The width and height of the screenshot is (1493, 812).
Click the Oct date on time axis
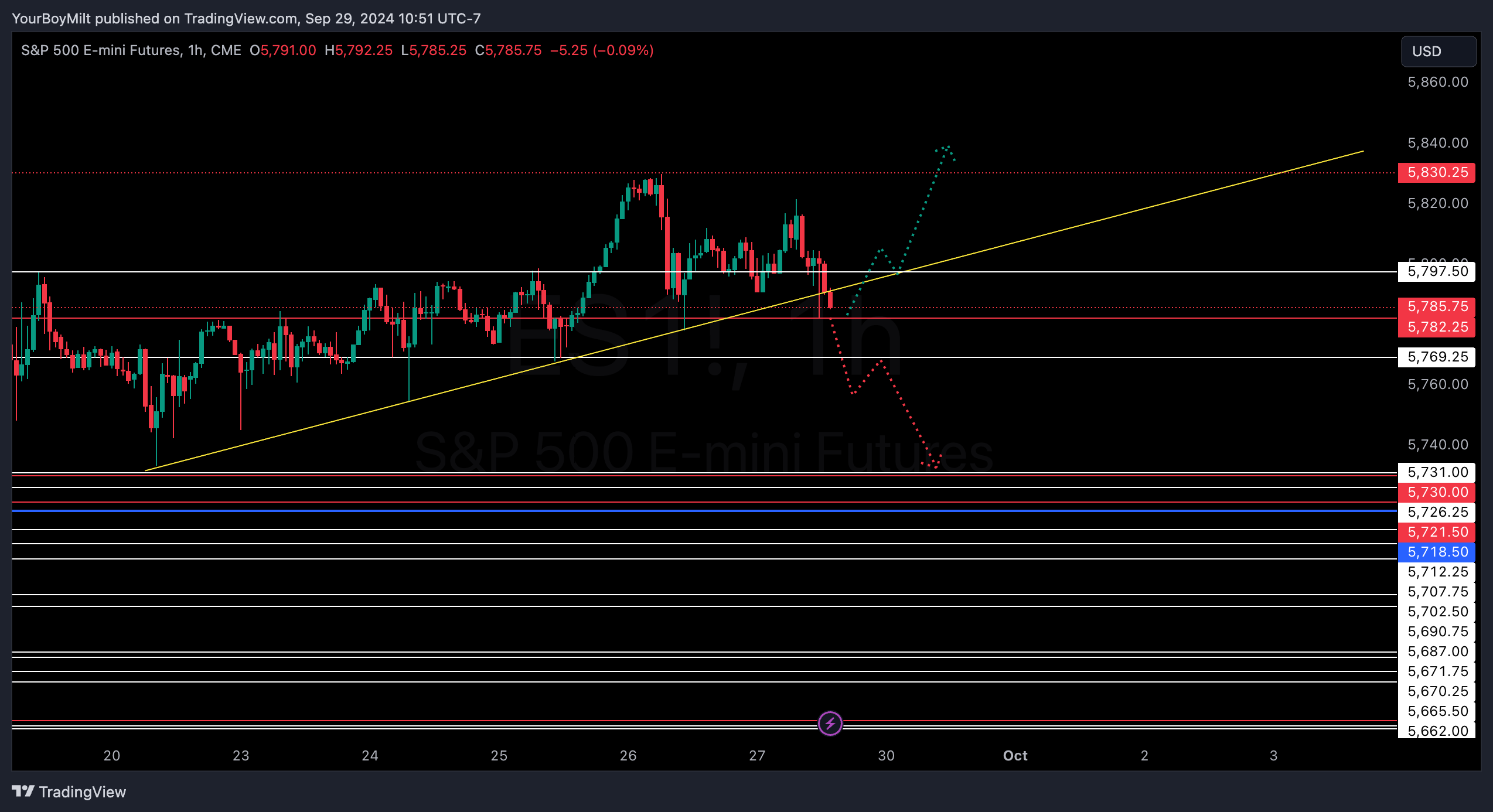[x=1015, y=756]
